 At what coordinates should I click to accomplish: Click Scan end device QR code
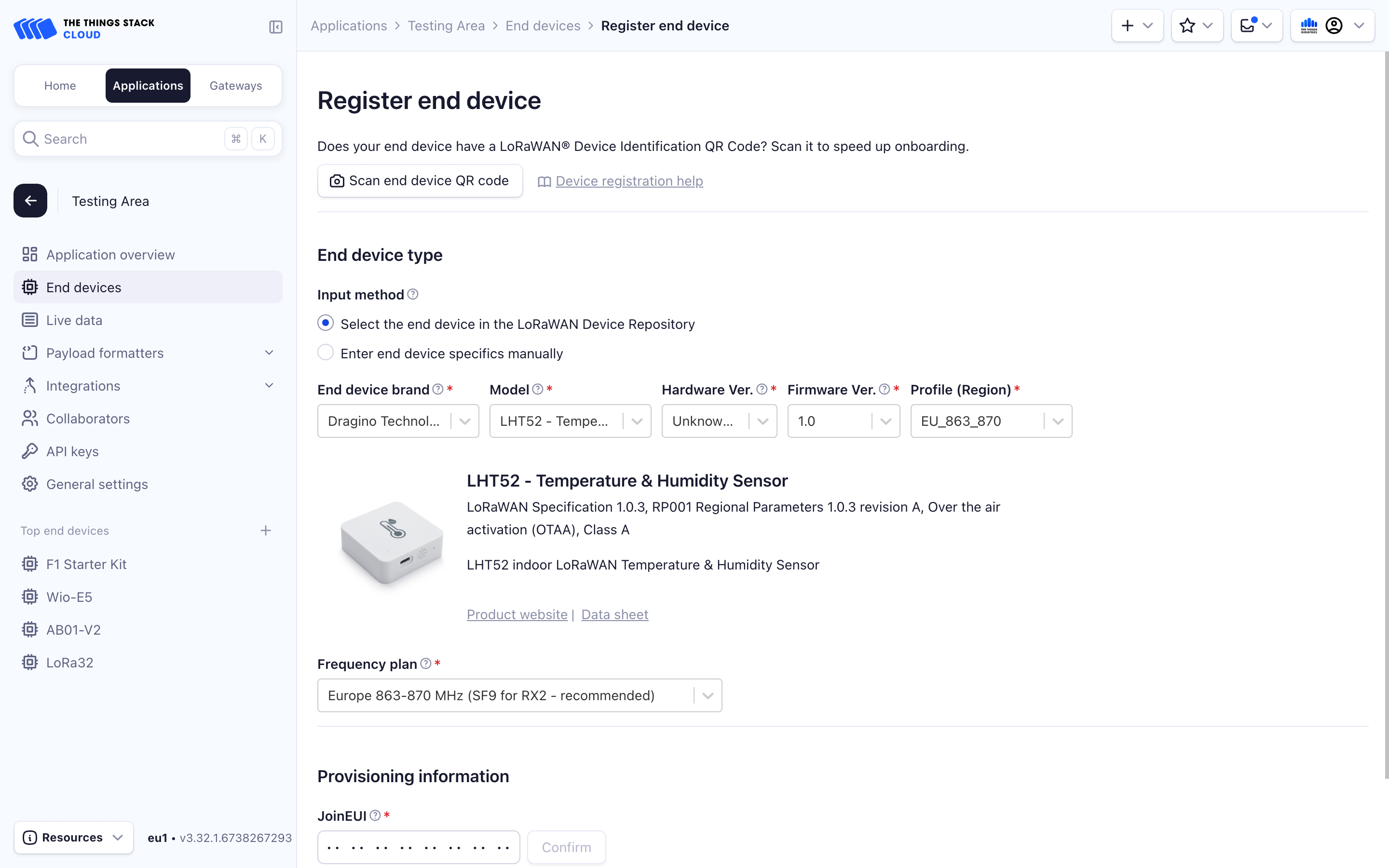coord(420,180)
